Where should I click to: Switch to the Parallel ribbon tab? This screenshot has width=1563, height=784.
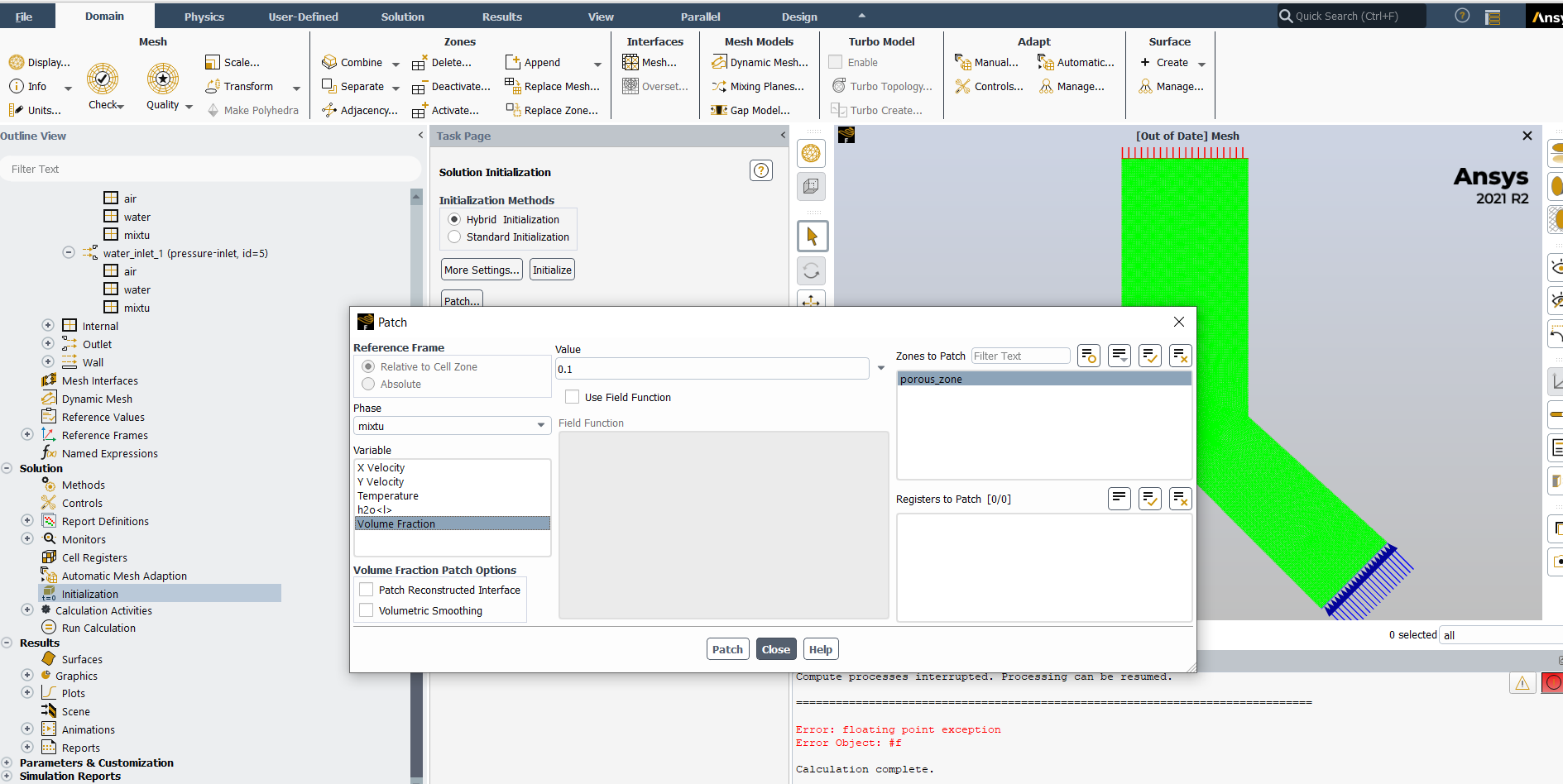click(700, 17)
